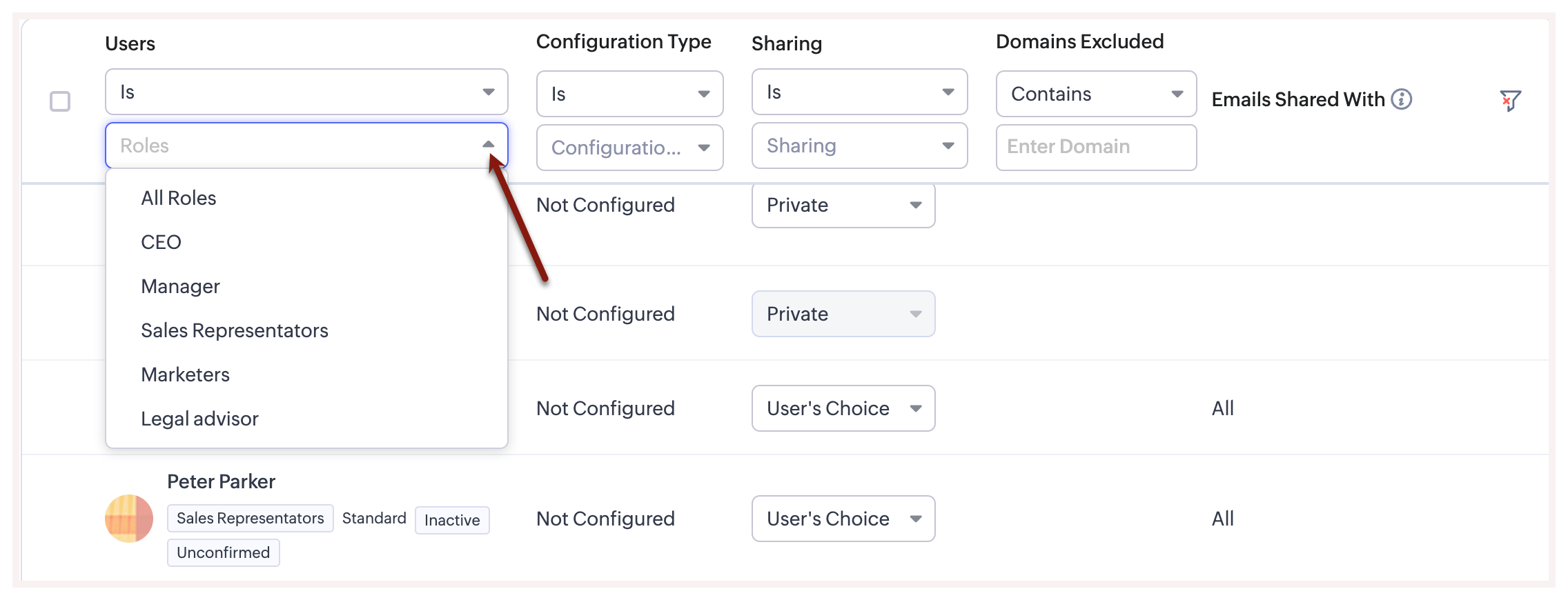
Task: Click the Emails Shared With info icon
Action: coord(1401,99)
